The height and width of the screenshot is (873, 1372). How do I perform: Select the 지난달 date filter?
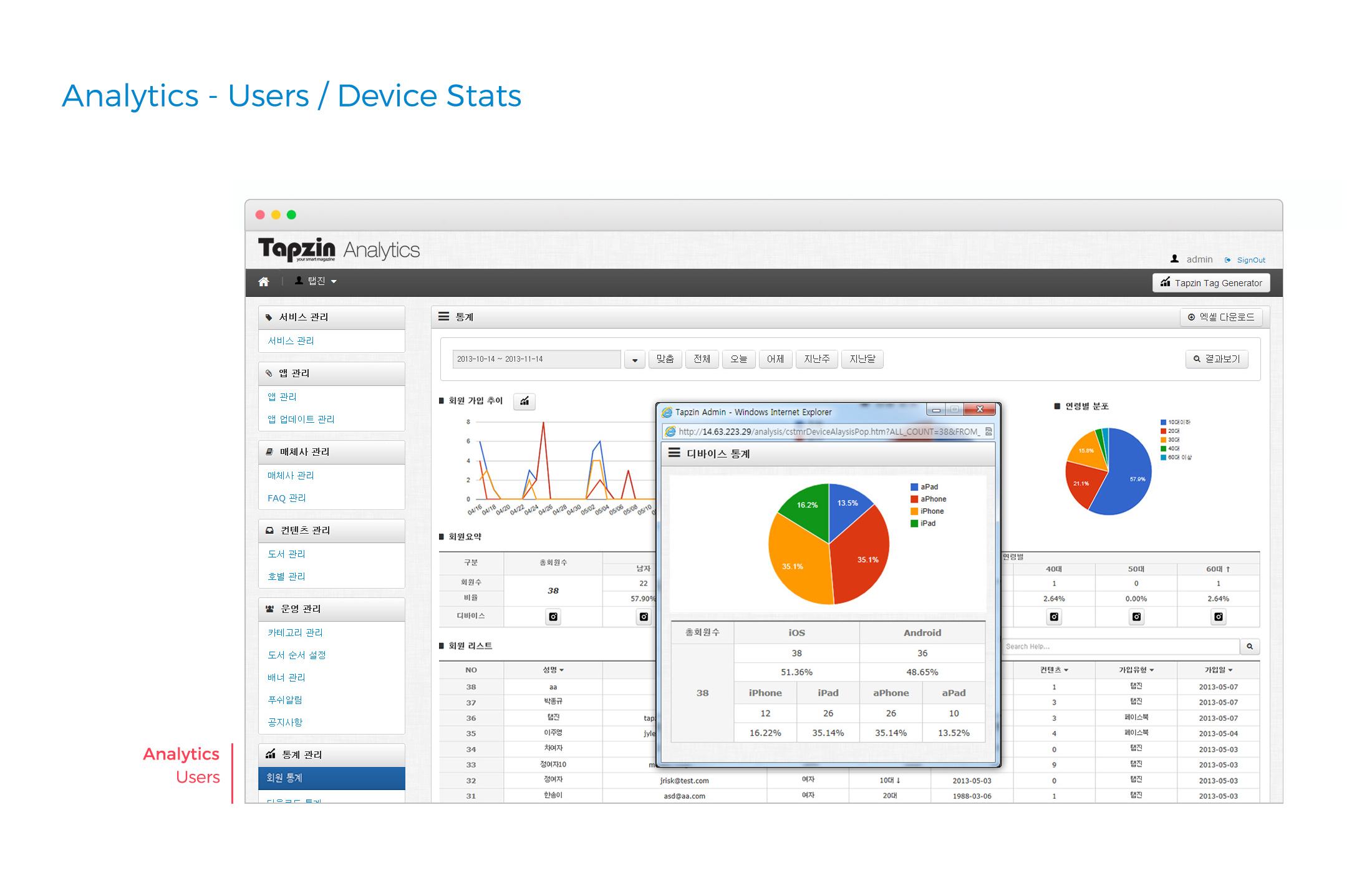[x=862, y=359]
